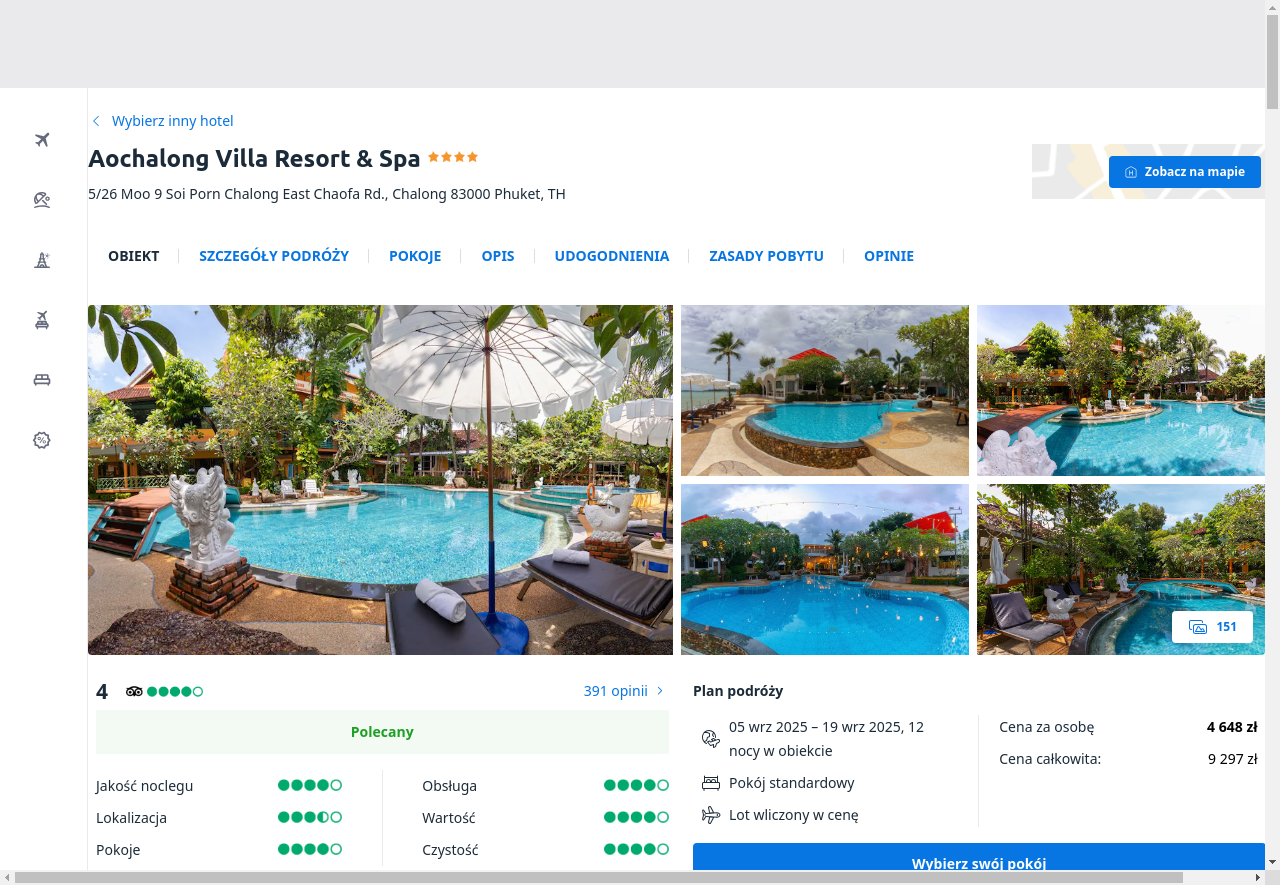Image resolution: width=1280 pixels, height=885 pixels.
Task: Select the beach umbrella vacation icon
Action: 42,200
